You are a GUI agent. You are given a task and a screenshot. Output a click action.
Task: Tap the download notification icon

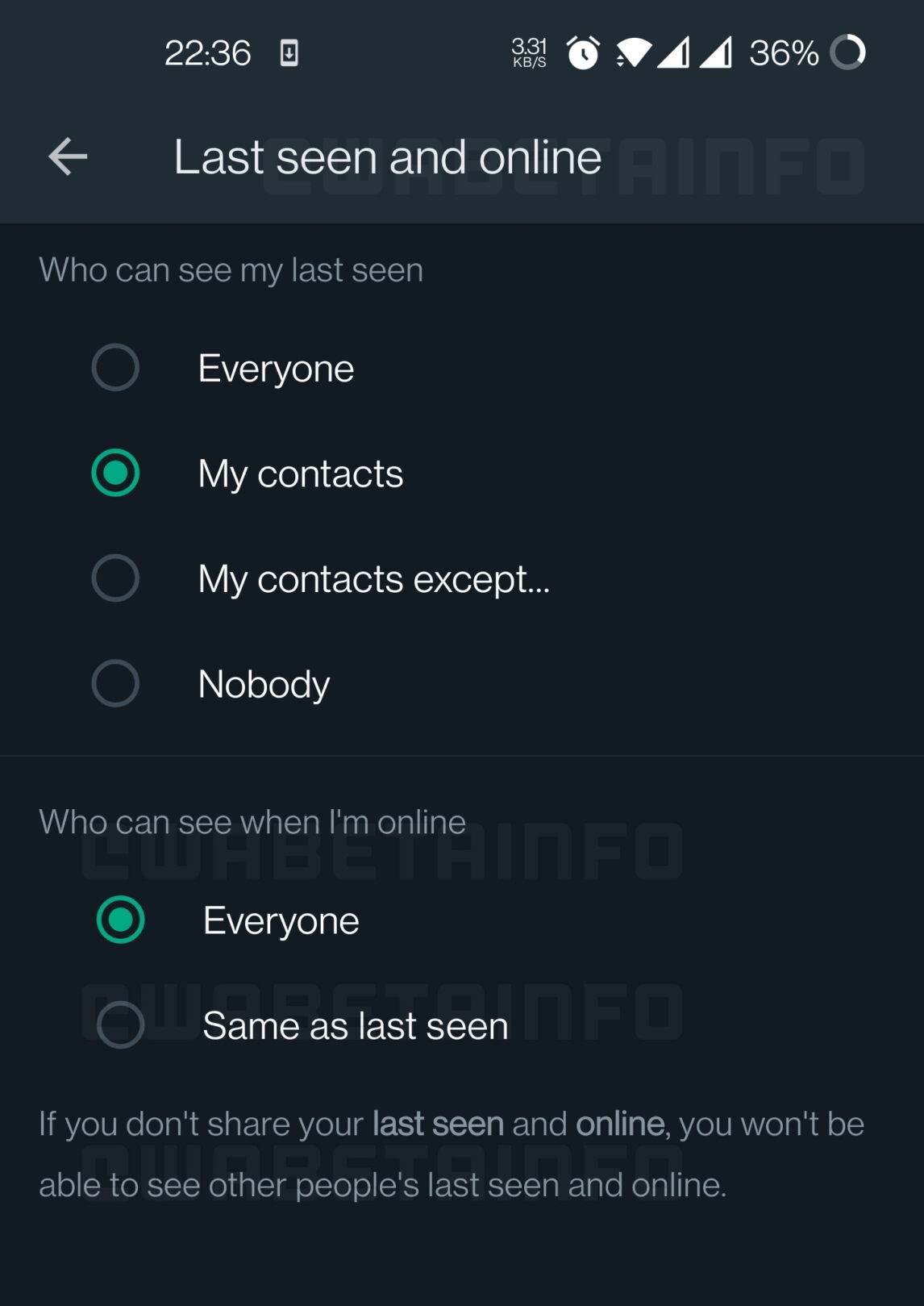289,53
